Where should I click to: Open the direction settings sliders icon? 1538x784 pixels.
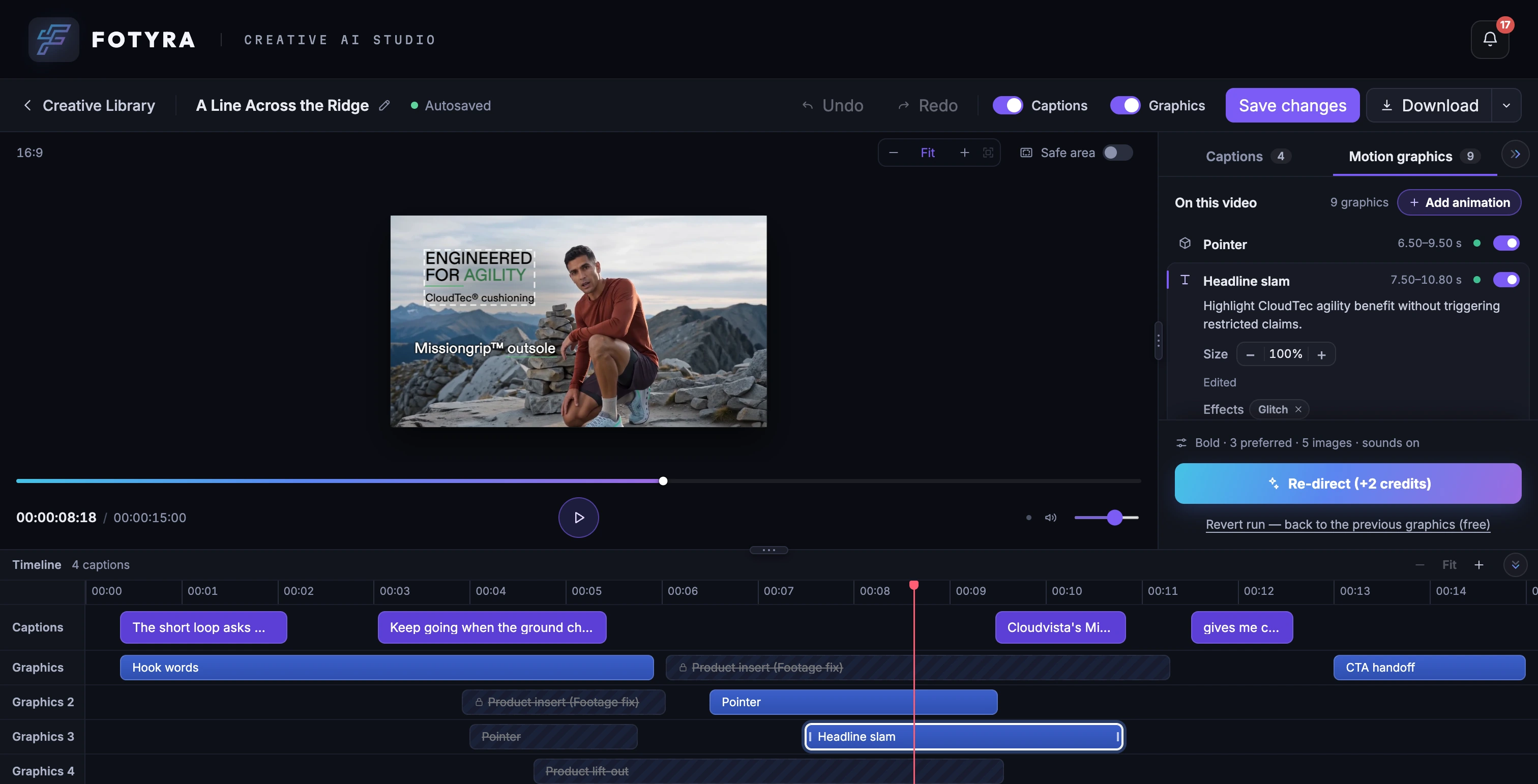tap(1181, 443)
